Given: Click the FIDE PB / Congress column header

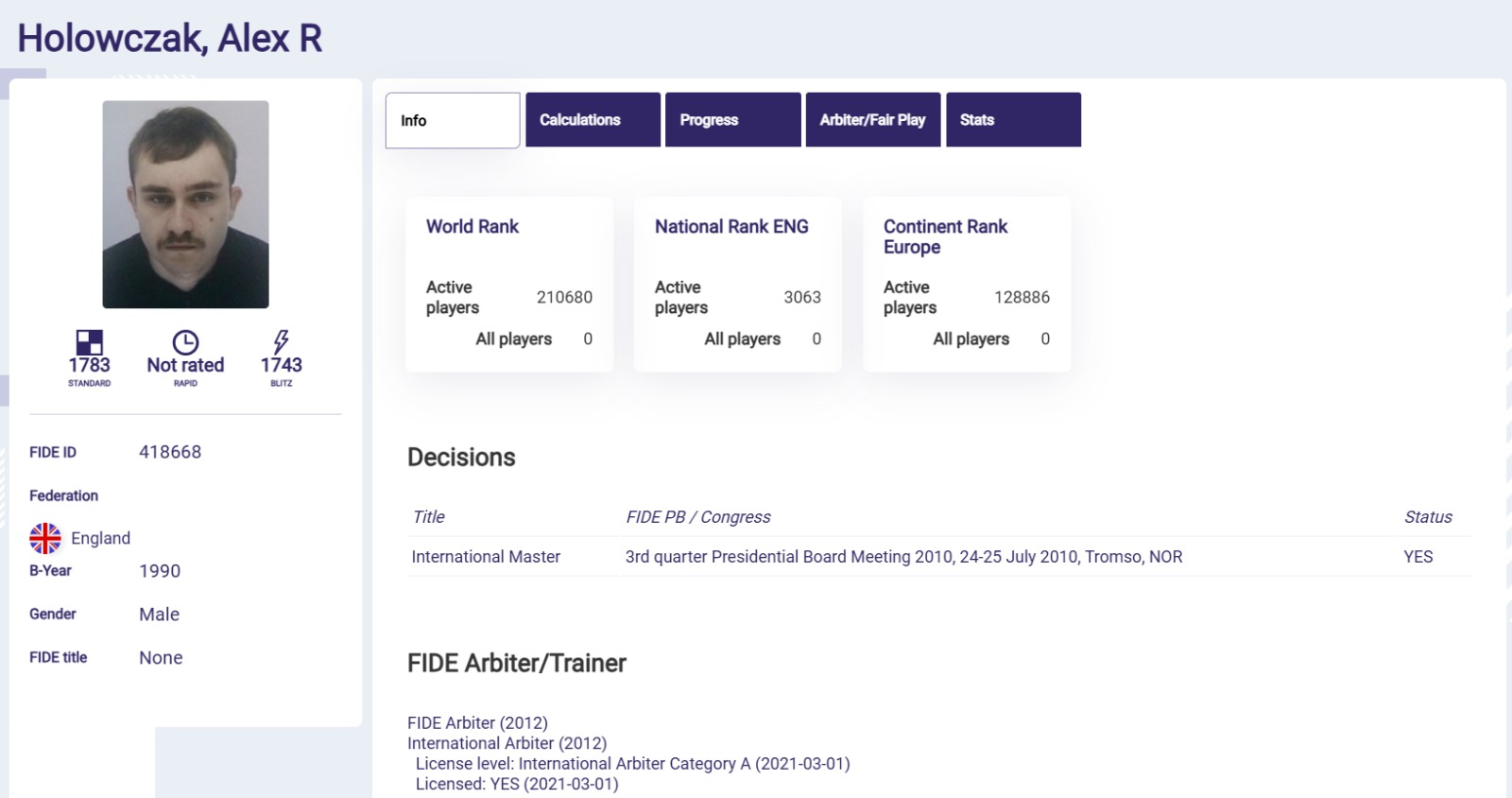Looking at the screenshot, I should [698, 517].
